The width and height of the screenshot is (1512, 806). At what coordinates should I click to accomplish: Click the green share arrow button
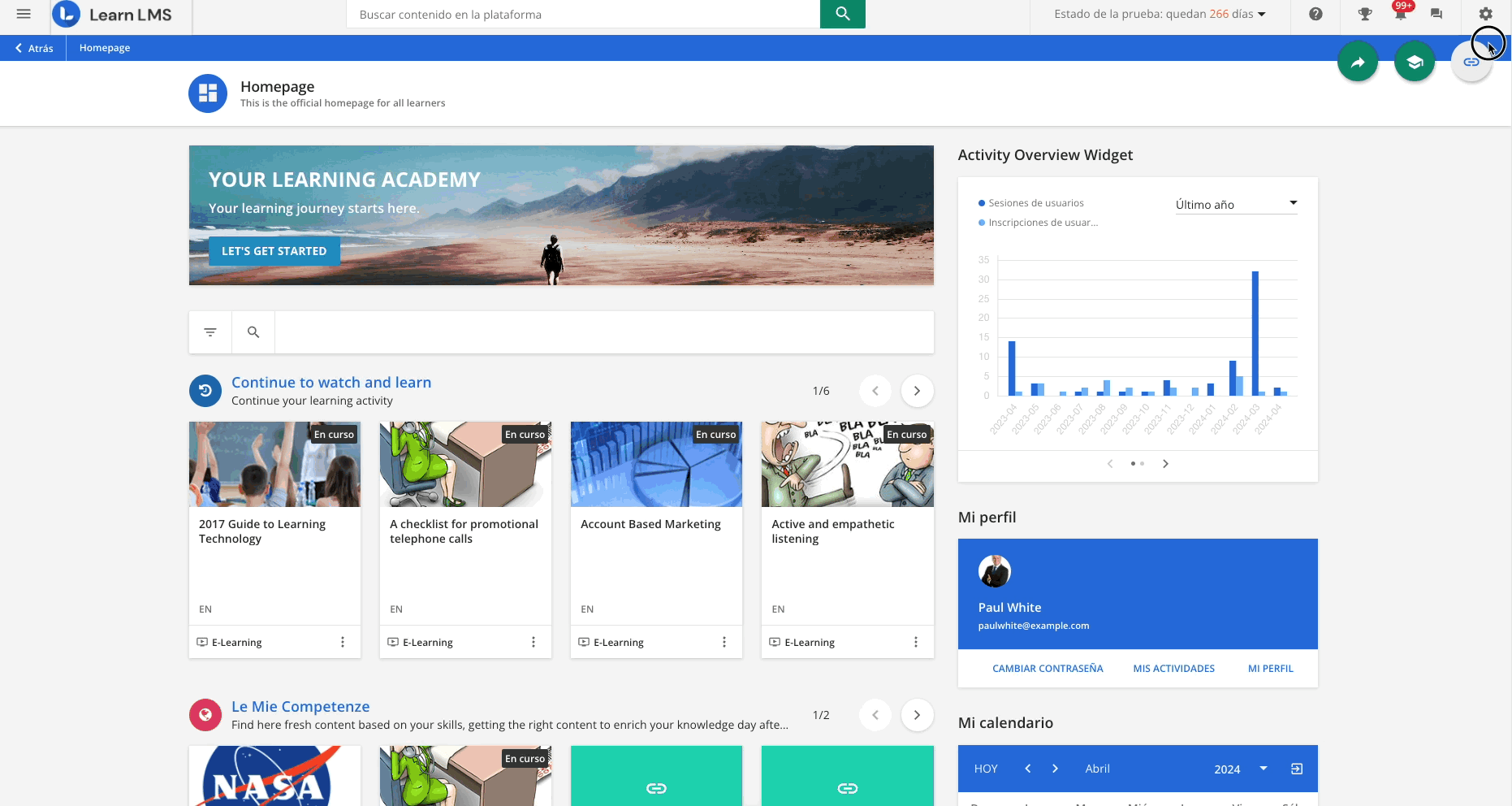pyautogui.click(x=1358, y=62)
